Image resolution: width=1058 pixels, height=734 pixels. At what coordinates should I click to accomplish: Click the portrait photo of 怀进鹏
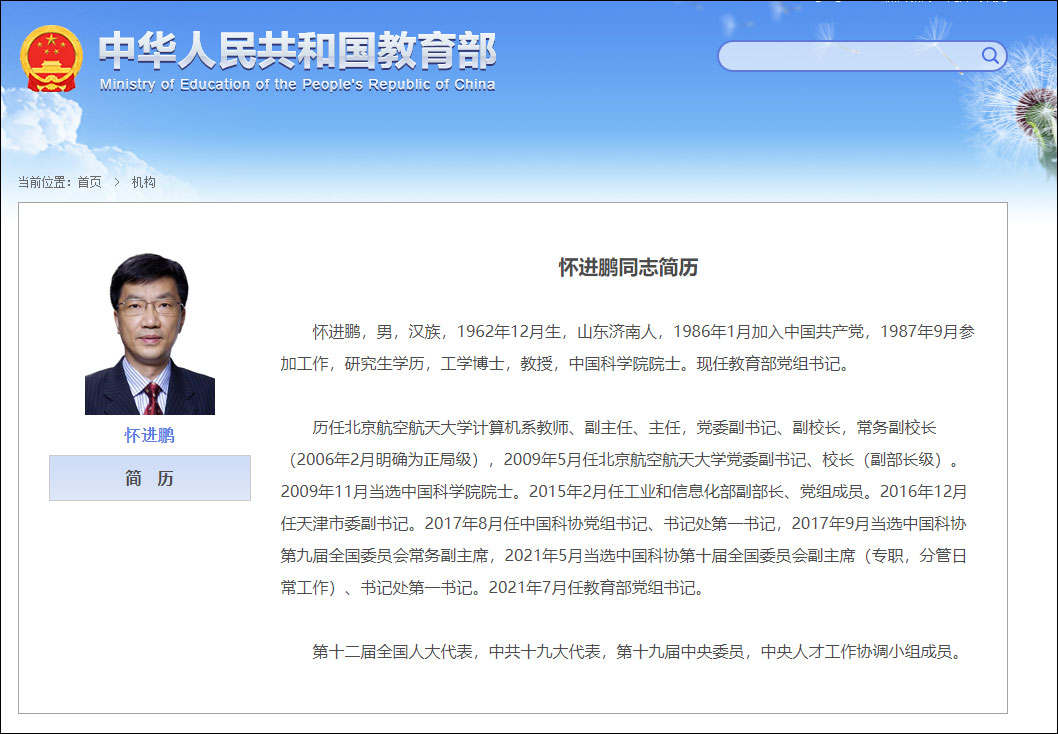point(148,330)
